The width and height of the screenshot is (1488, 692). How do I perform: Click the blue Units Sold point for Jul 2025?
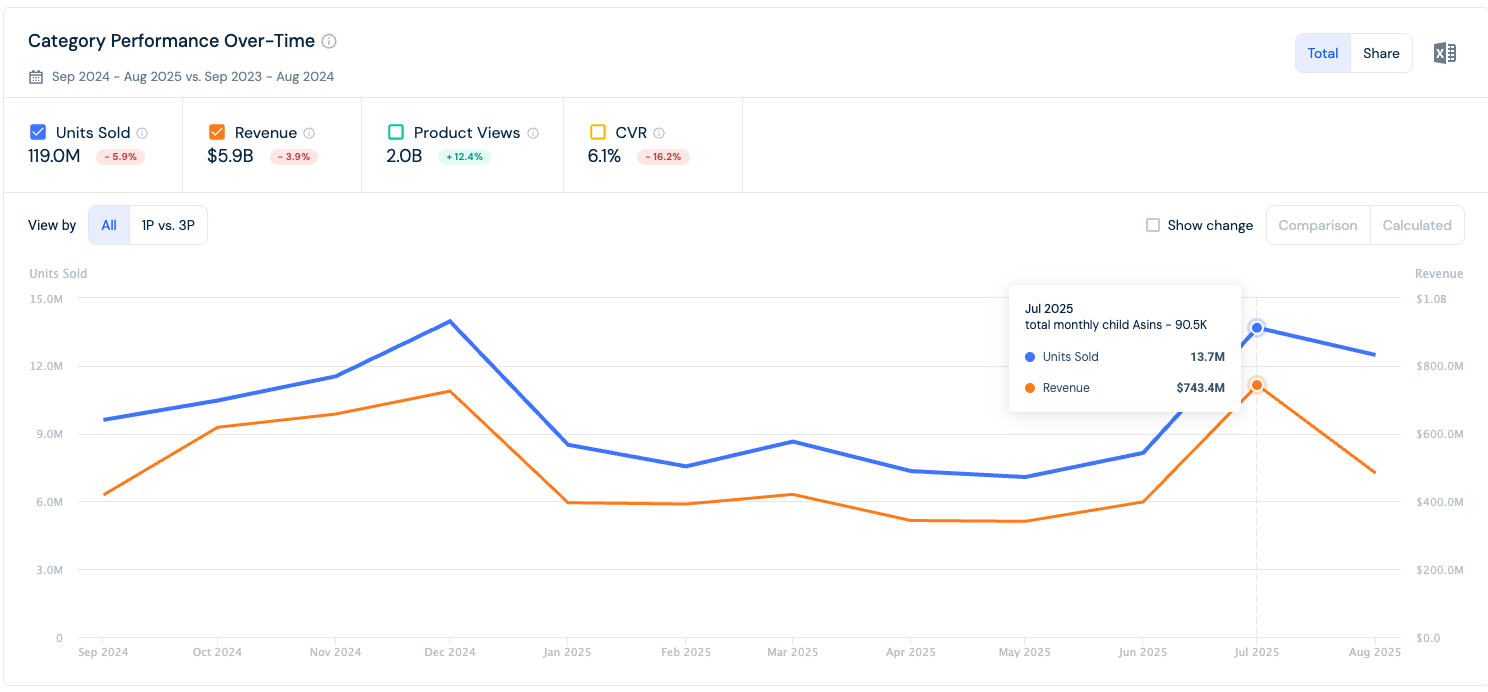[x=1257, y=328]
